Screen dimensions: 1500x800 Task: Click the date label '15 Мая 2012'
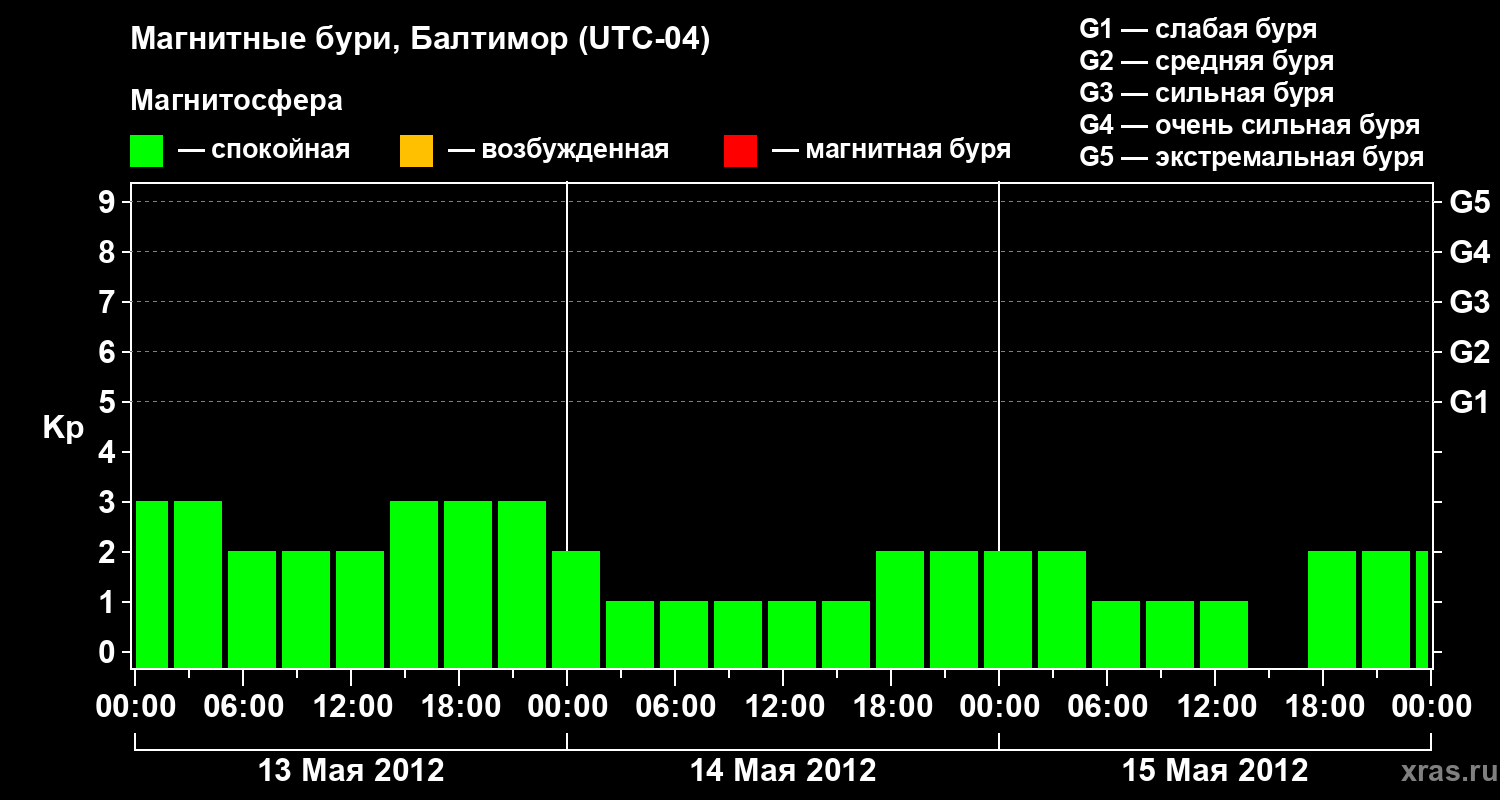point(1215,771)
